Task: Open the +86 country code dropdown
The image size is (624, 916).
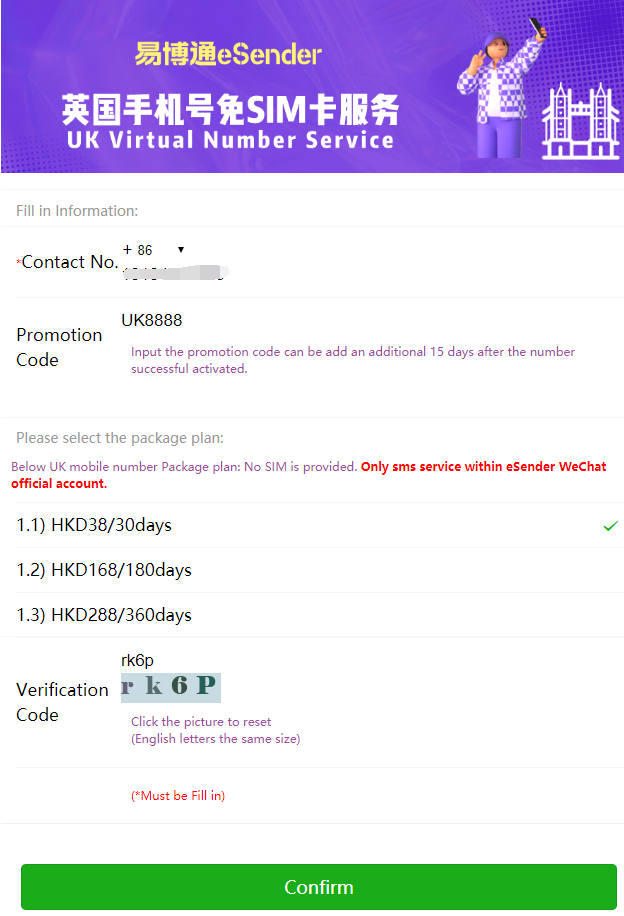Action: (x=154, y=250)
